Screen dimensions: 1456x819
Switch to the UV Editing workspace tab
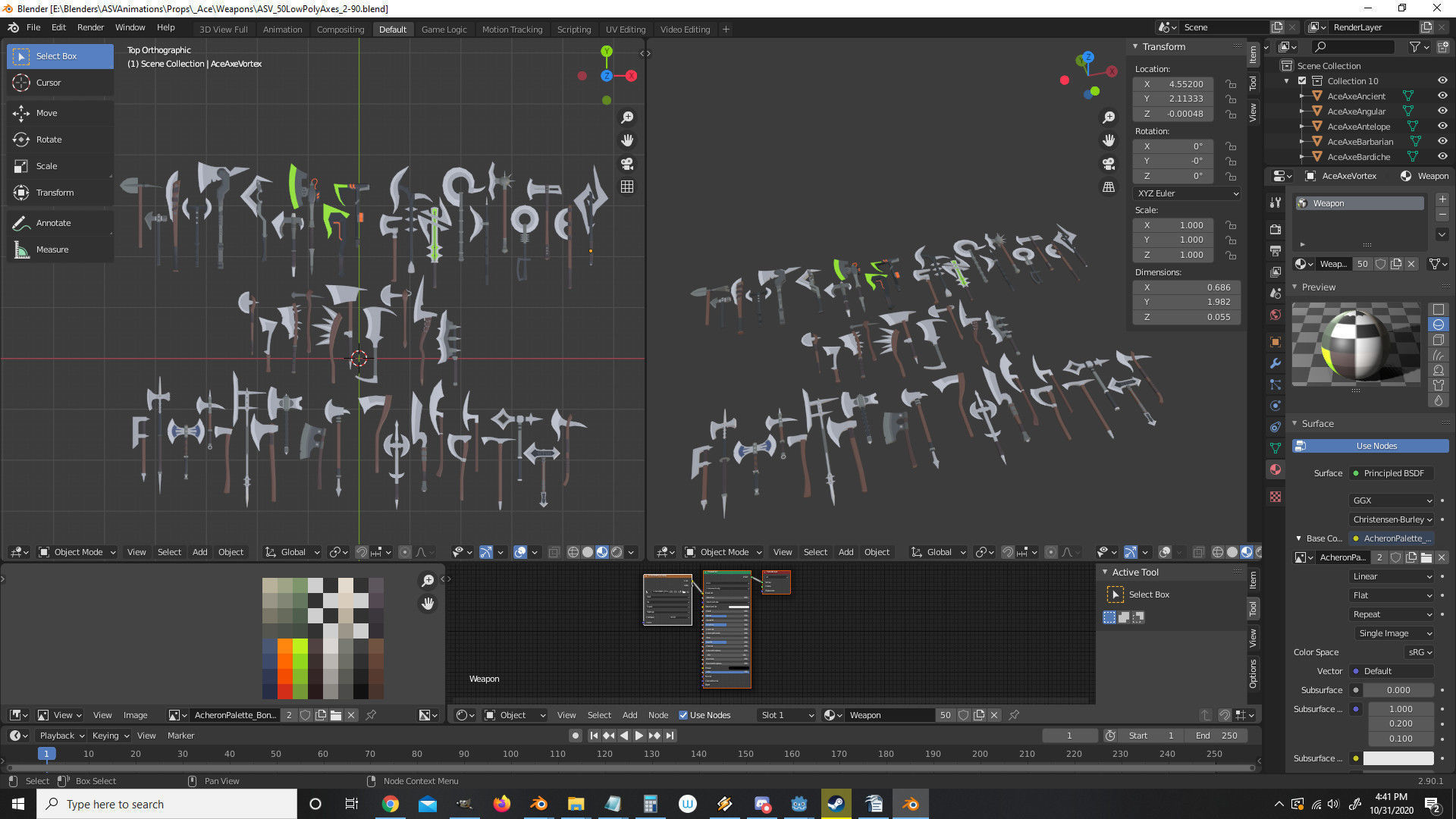click(x=625, y=30)
